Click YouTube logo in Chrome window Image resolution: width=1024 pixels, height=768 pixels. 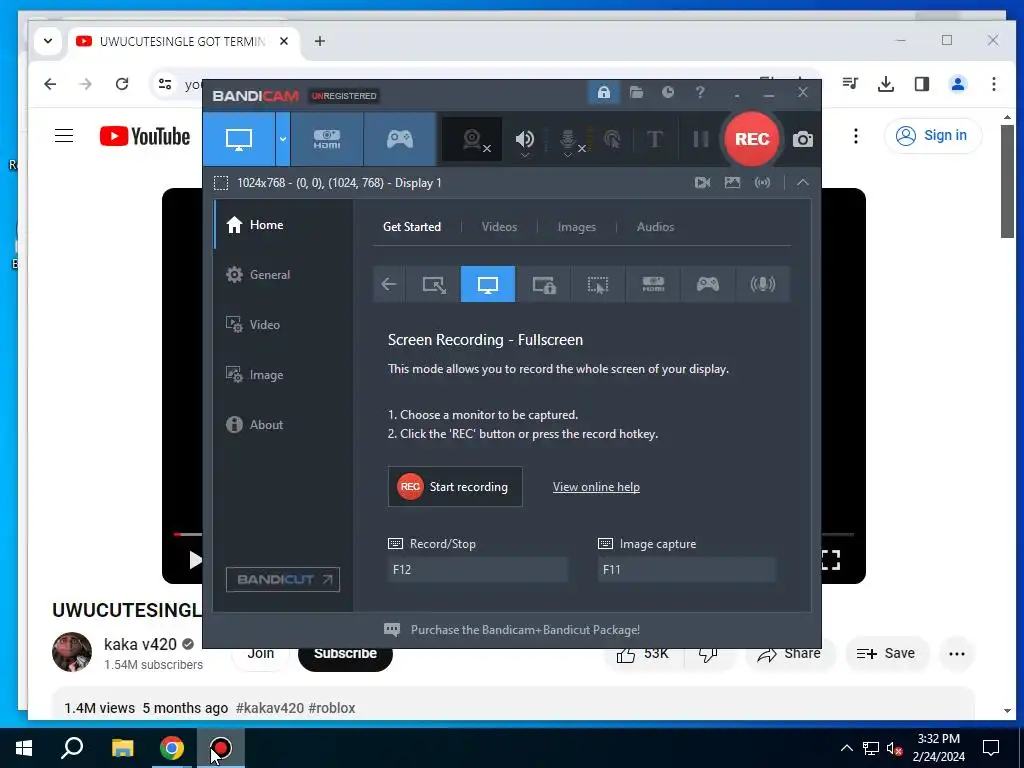[145, 136]
